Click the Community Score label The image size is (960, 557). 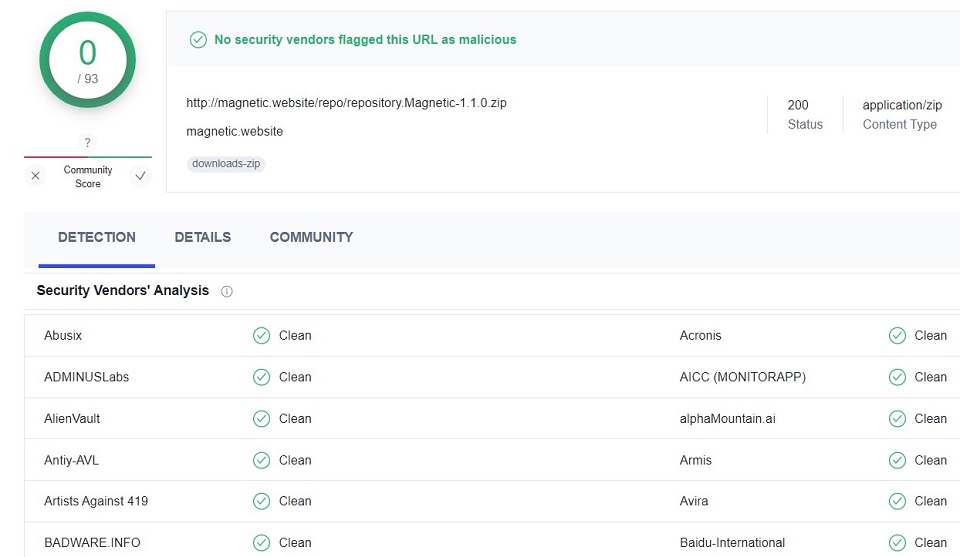[x=88, y=177]
